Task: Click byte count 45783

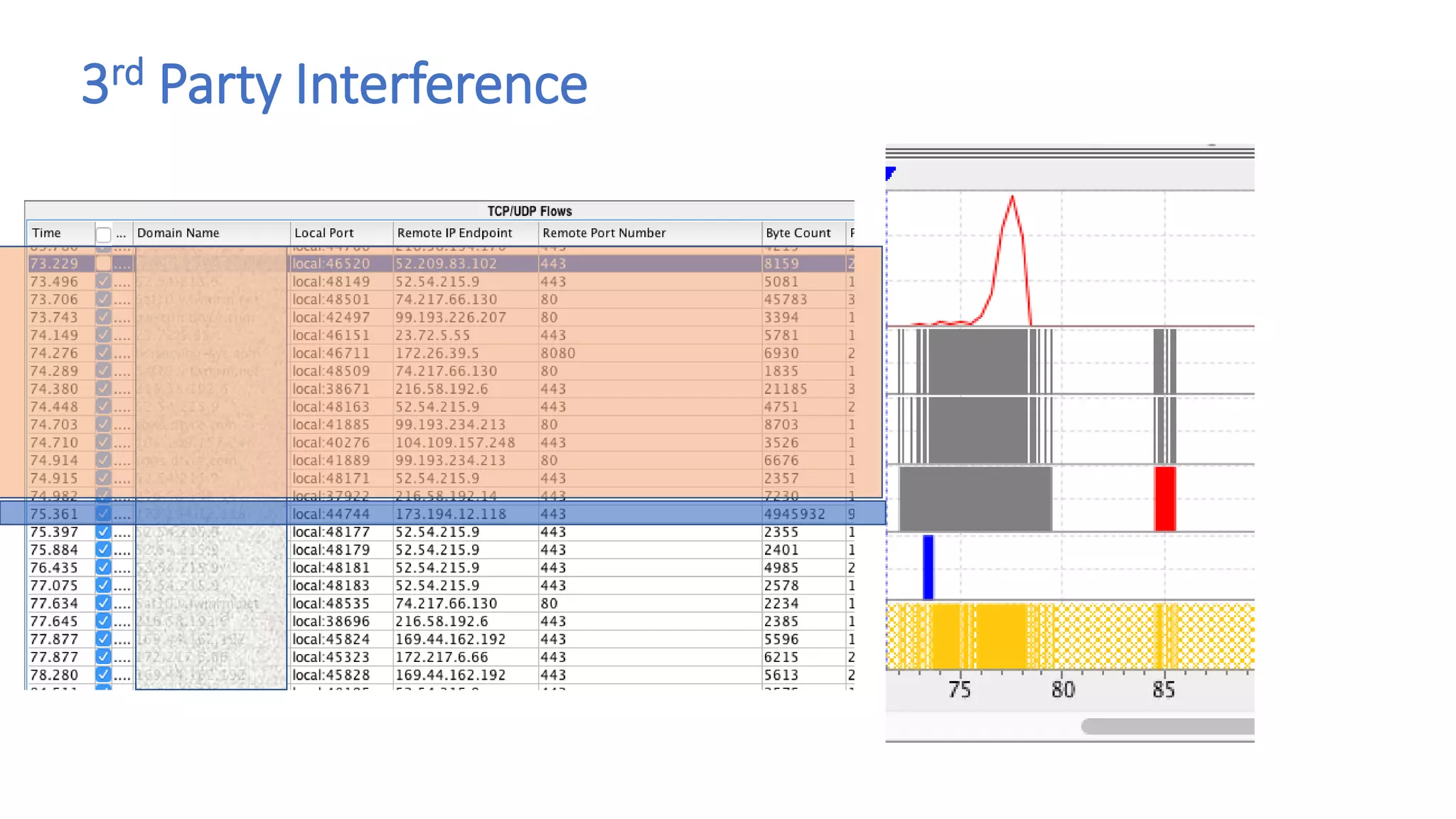Action: tap(786, 299)
